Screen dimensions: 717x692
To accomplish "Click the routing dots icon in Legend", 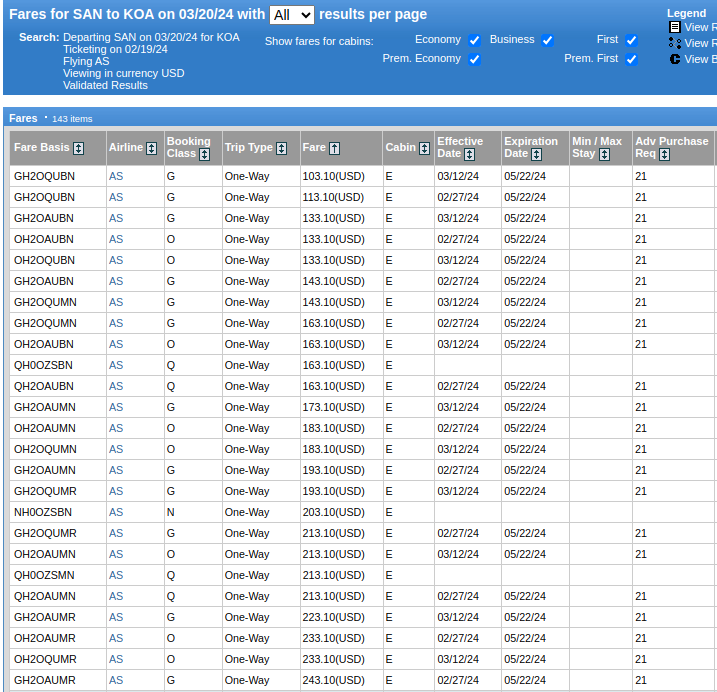I will coord(675,43).
